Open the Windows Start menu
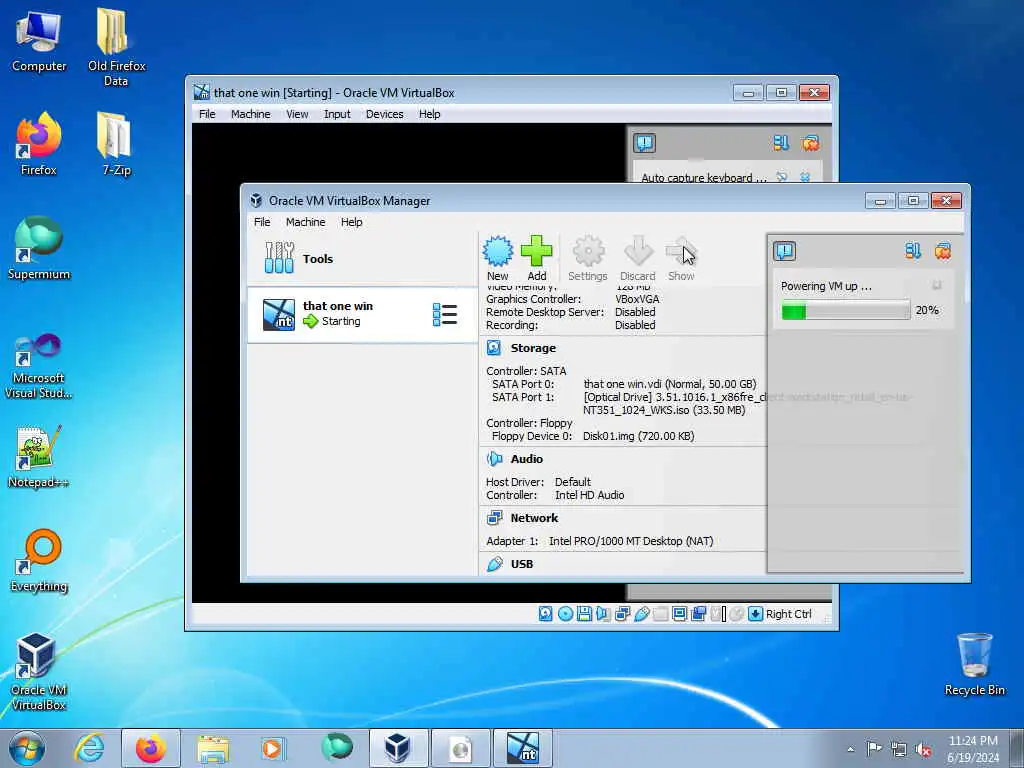The image size is (1024, 768). point(27,748)
